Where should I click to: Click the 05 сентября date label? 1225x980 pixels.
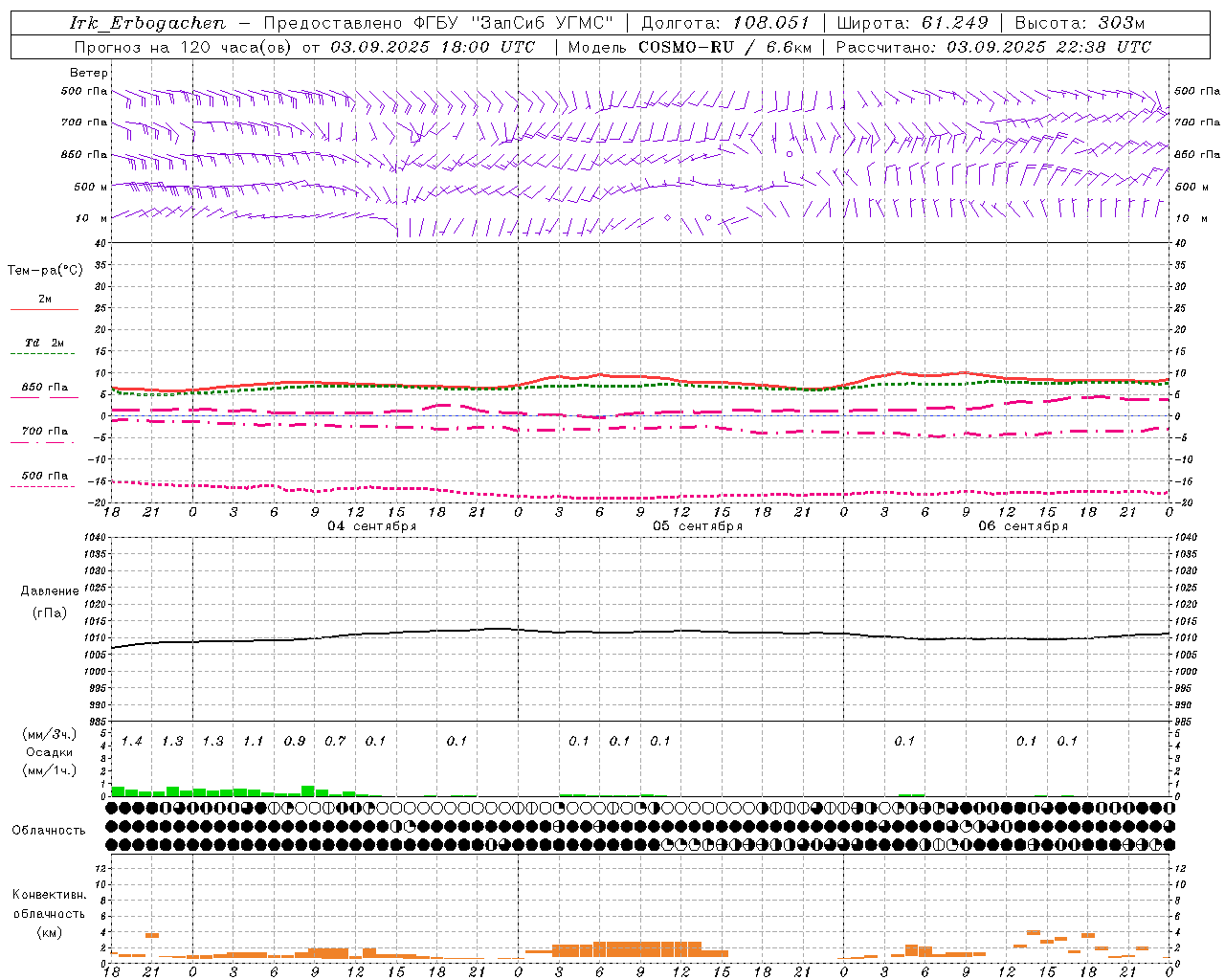698,526
